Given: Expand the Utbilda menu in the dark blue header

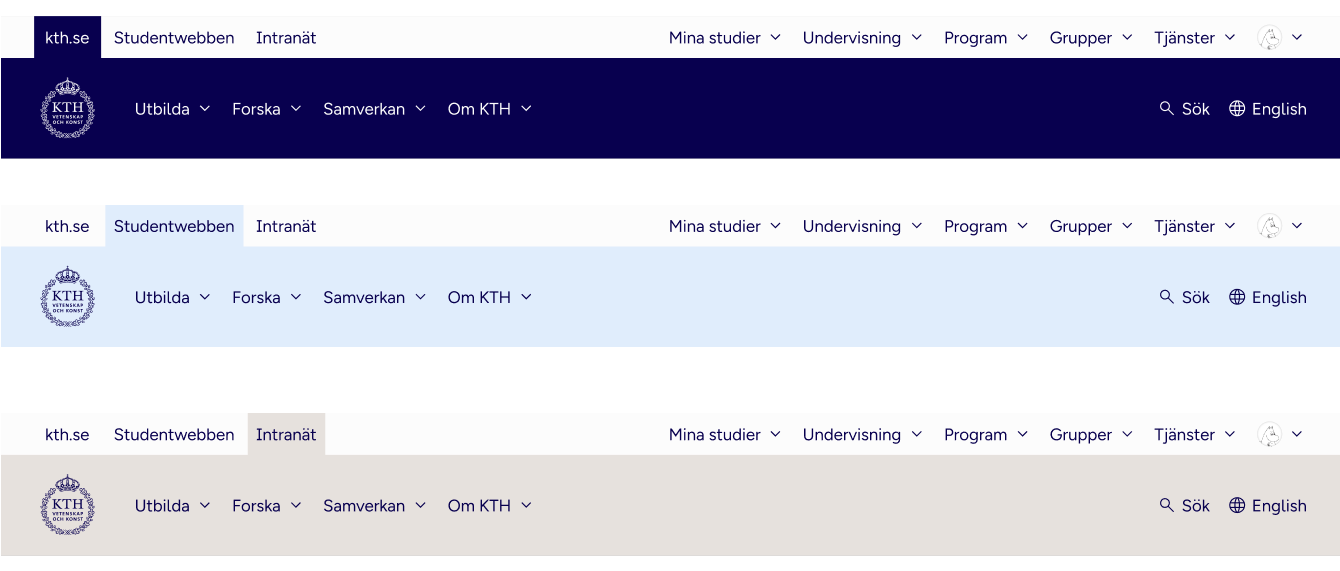Looking at the screenshot, I should point(172,109).
